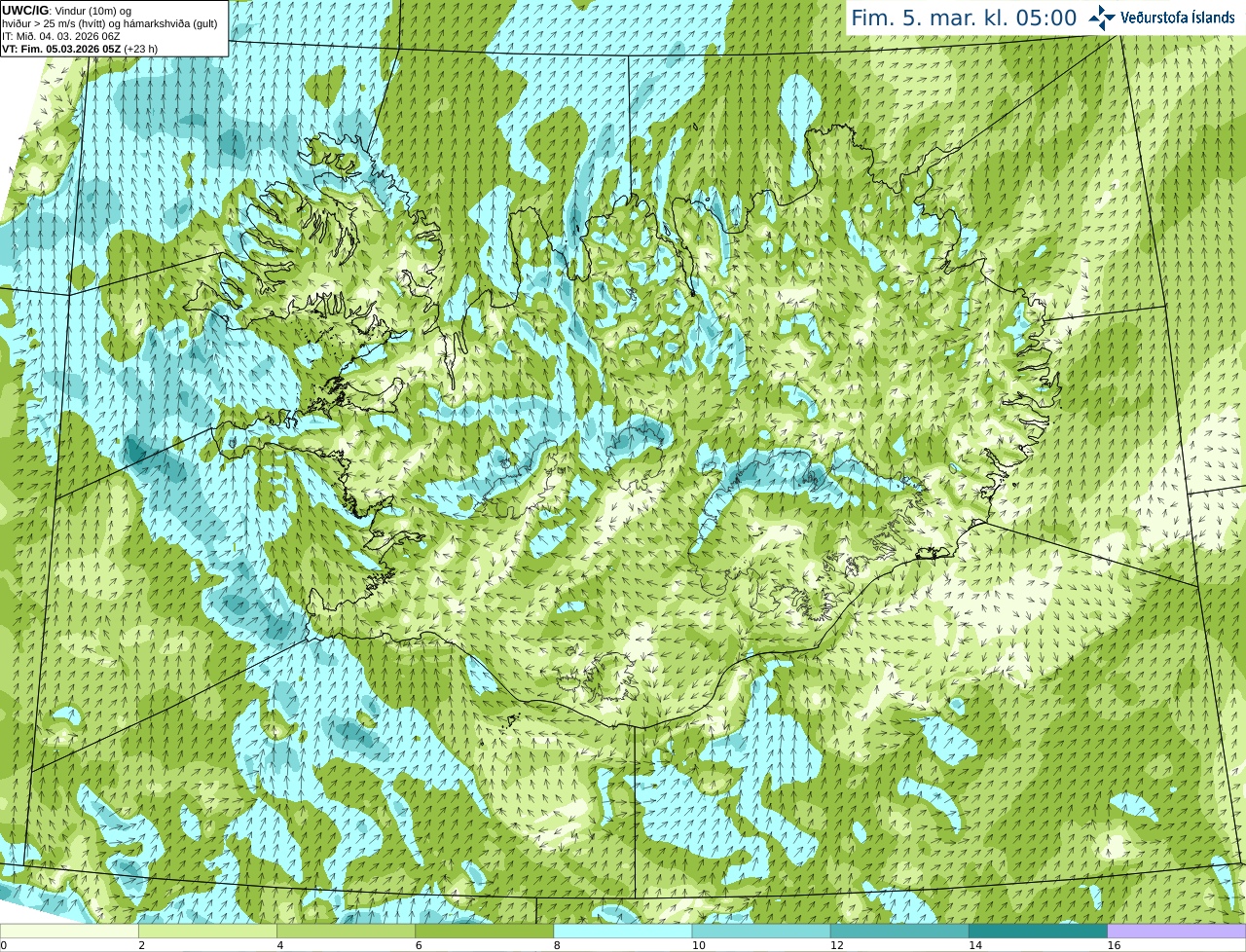Screen dimensions: 1246x952
Task: Click the legend tick label '12'
Action: pyautogui.click(x=837, y=945)
